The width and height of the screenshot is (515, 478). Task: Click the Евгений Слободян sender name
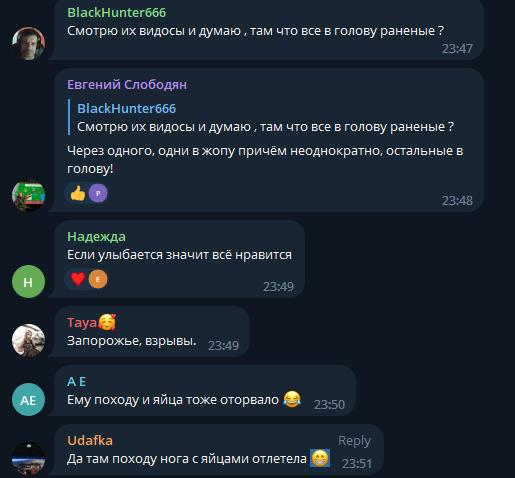pos(127,85)
